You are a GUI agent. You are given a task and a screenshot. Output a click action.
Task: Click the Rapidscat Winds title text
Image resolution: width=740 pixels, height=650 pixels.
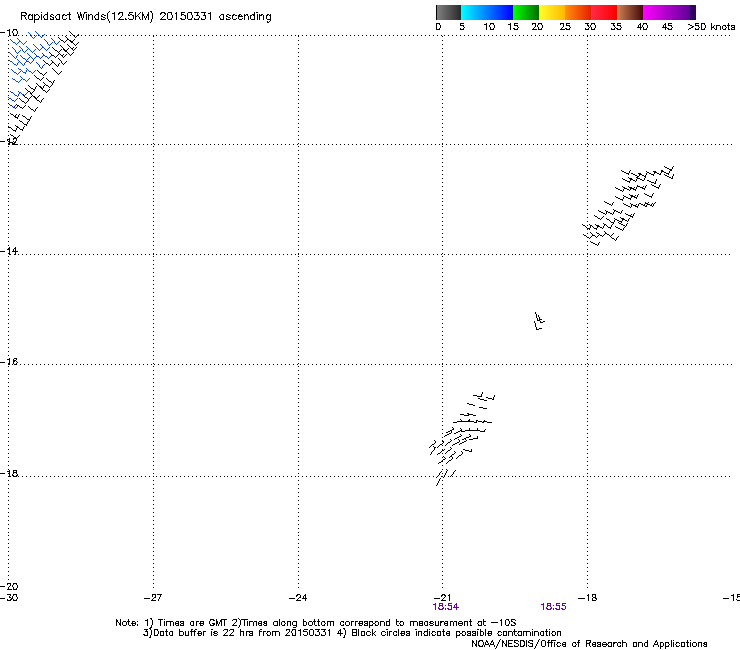(x=146, y=17)
